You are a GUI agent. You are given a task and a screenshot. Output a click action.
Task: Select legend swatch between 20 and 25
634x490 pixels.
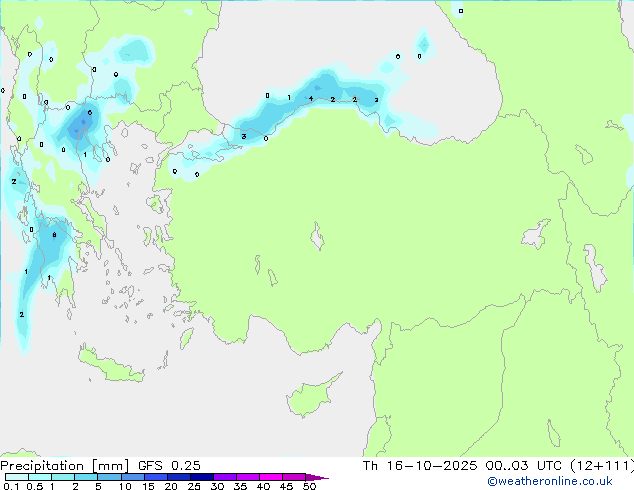[178, 477]
